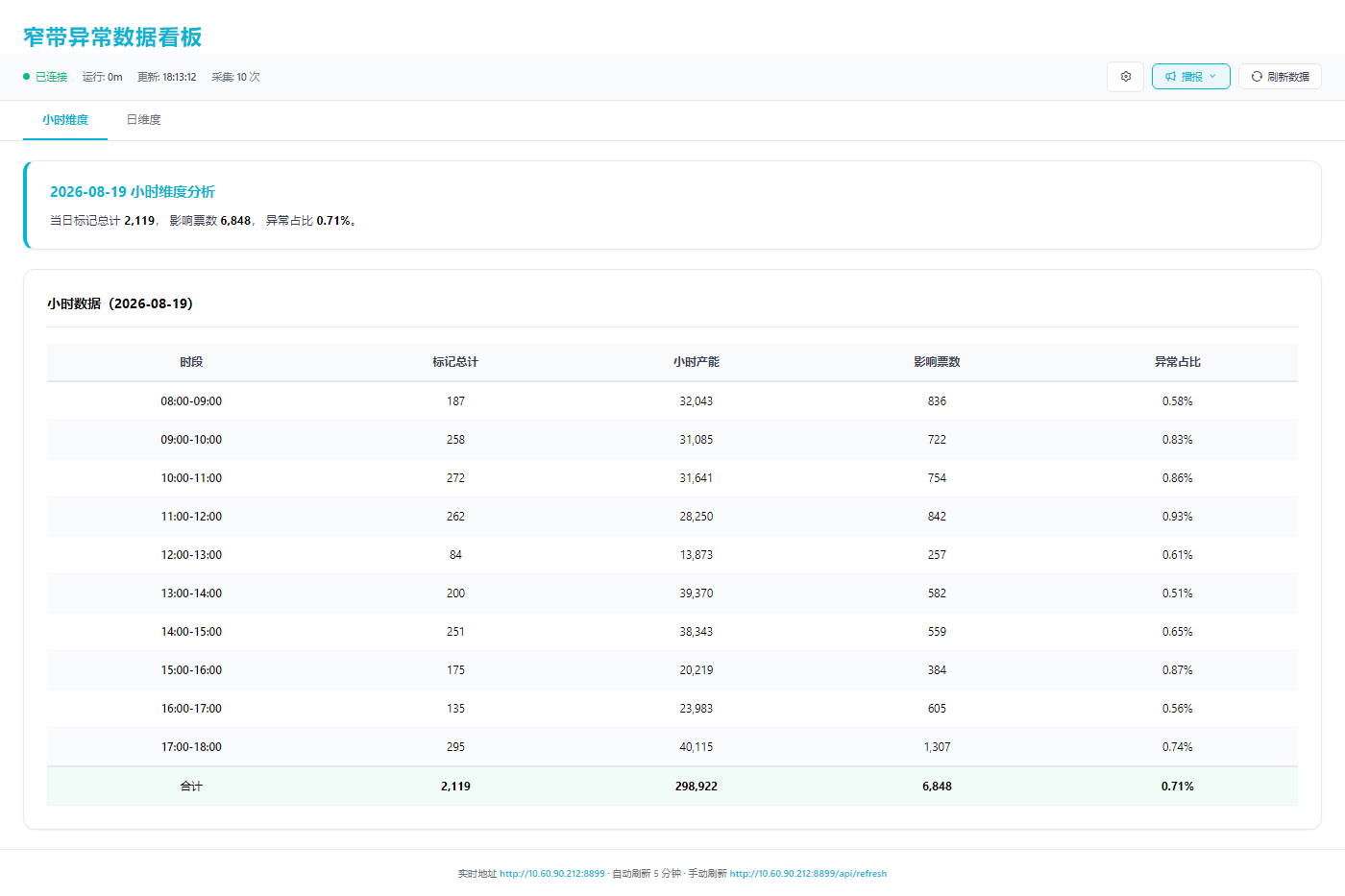Switch to the 日维度 tab
Image resolution: width=1345 pixels, height=896 pixels.
[x=144, y=120]
